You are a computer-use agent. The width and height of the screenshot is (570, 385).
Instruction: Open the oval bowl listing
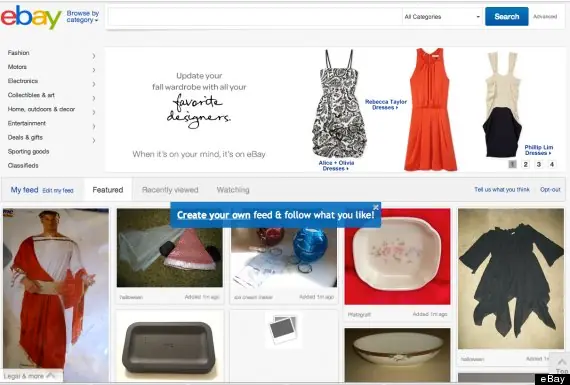coord(397,354)
